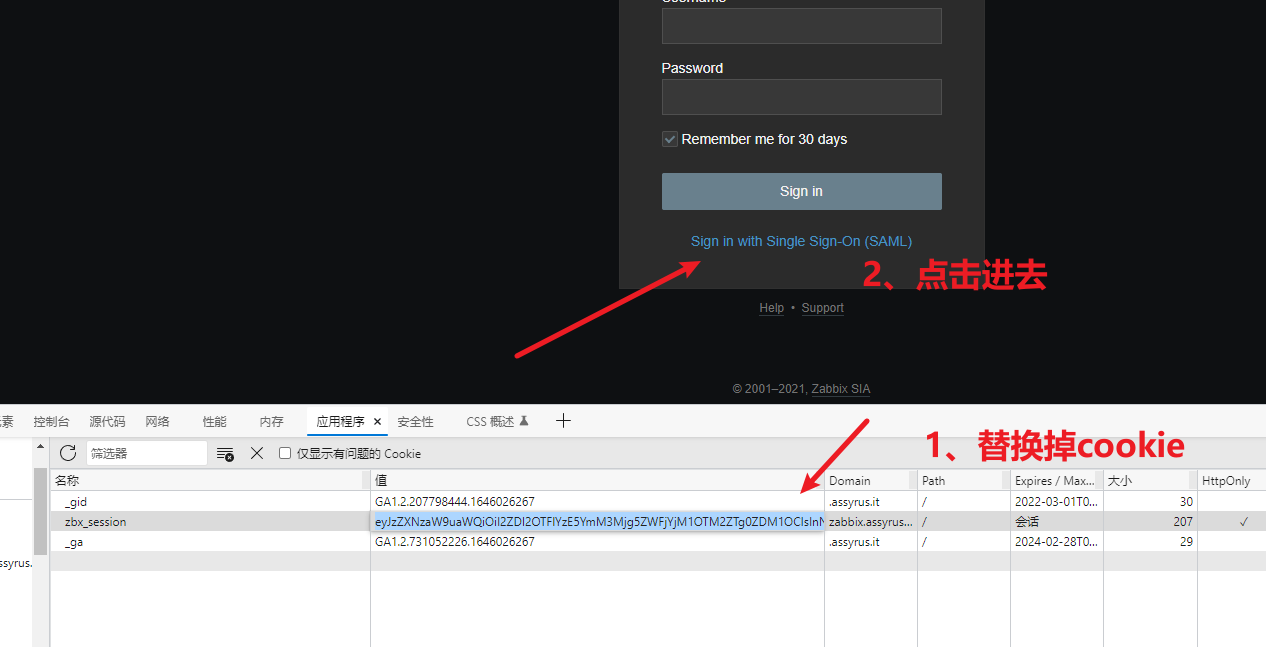Toggle Remember me for 30 days

point(670,139)
